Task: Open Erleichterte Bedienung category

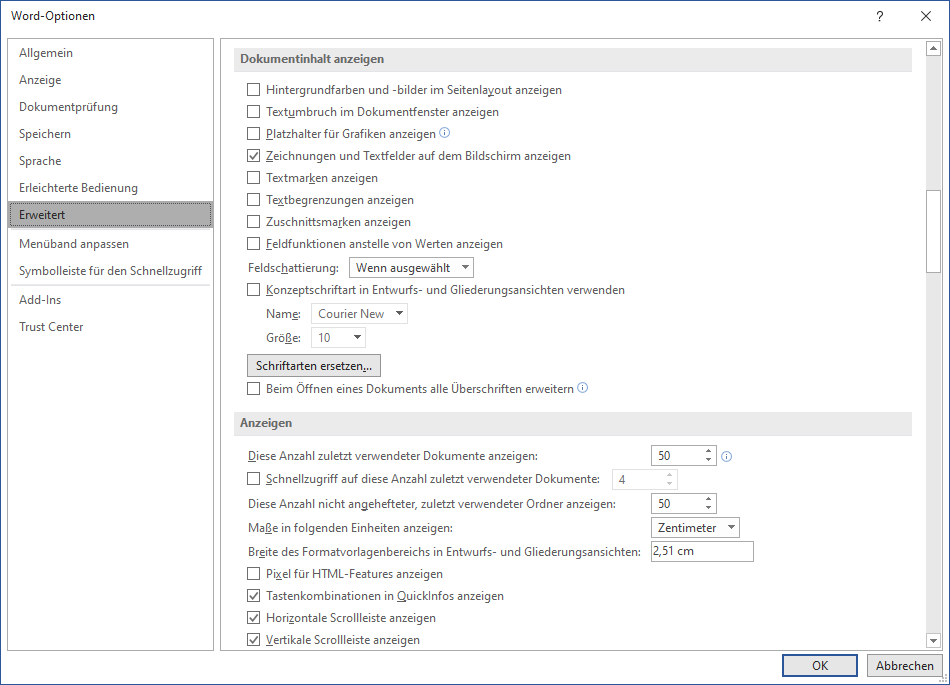Action: click(x=110, y=188)
